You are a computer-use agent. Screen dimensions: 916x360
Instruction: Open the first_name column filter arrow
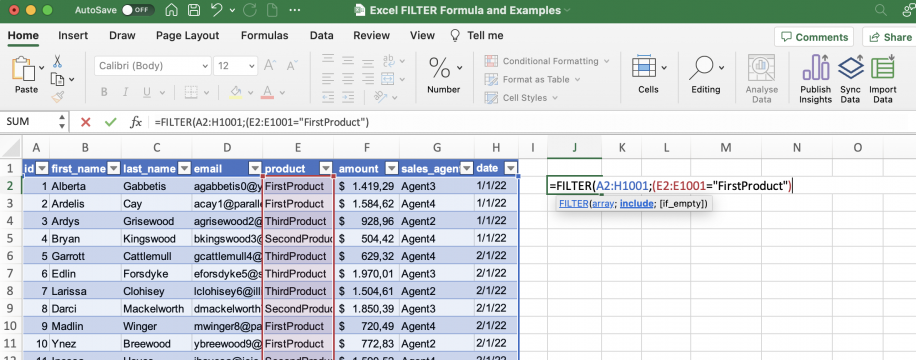[113, 168]
